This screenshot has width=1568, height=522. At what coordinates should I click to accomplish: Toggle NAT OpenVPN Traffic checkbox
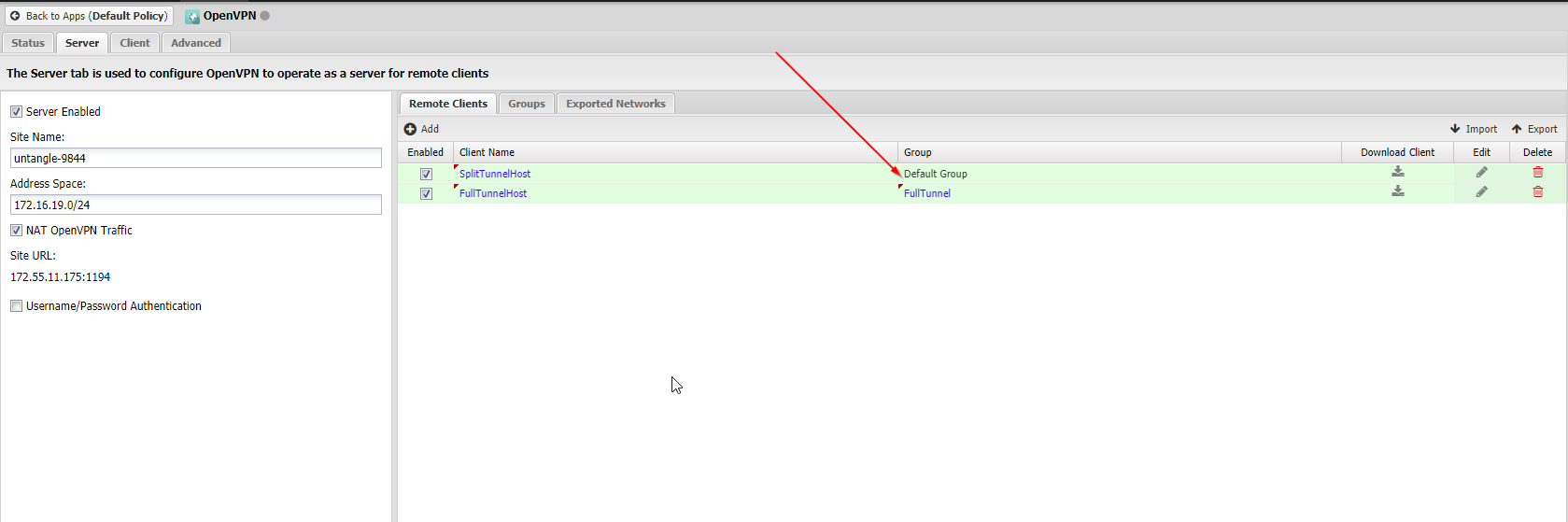(16, 231)
